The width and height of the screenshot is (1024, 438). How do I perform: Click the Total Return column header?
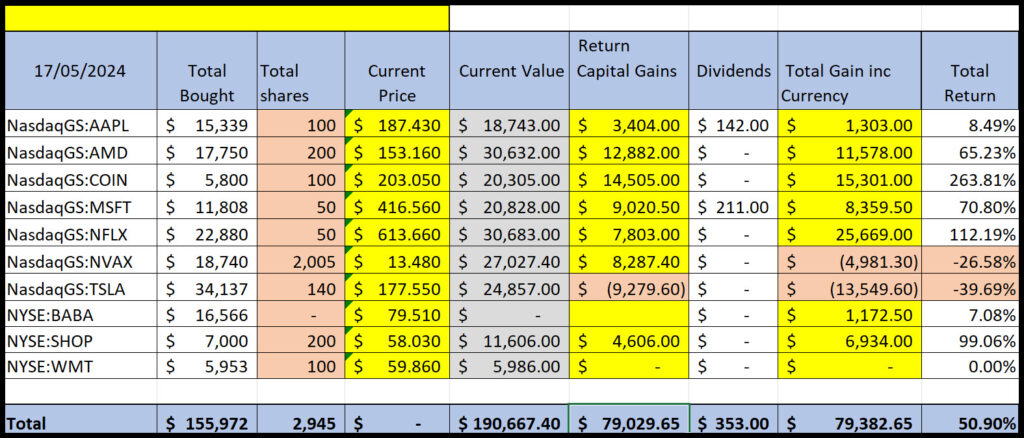click(x=970, y=70)
